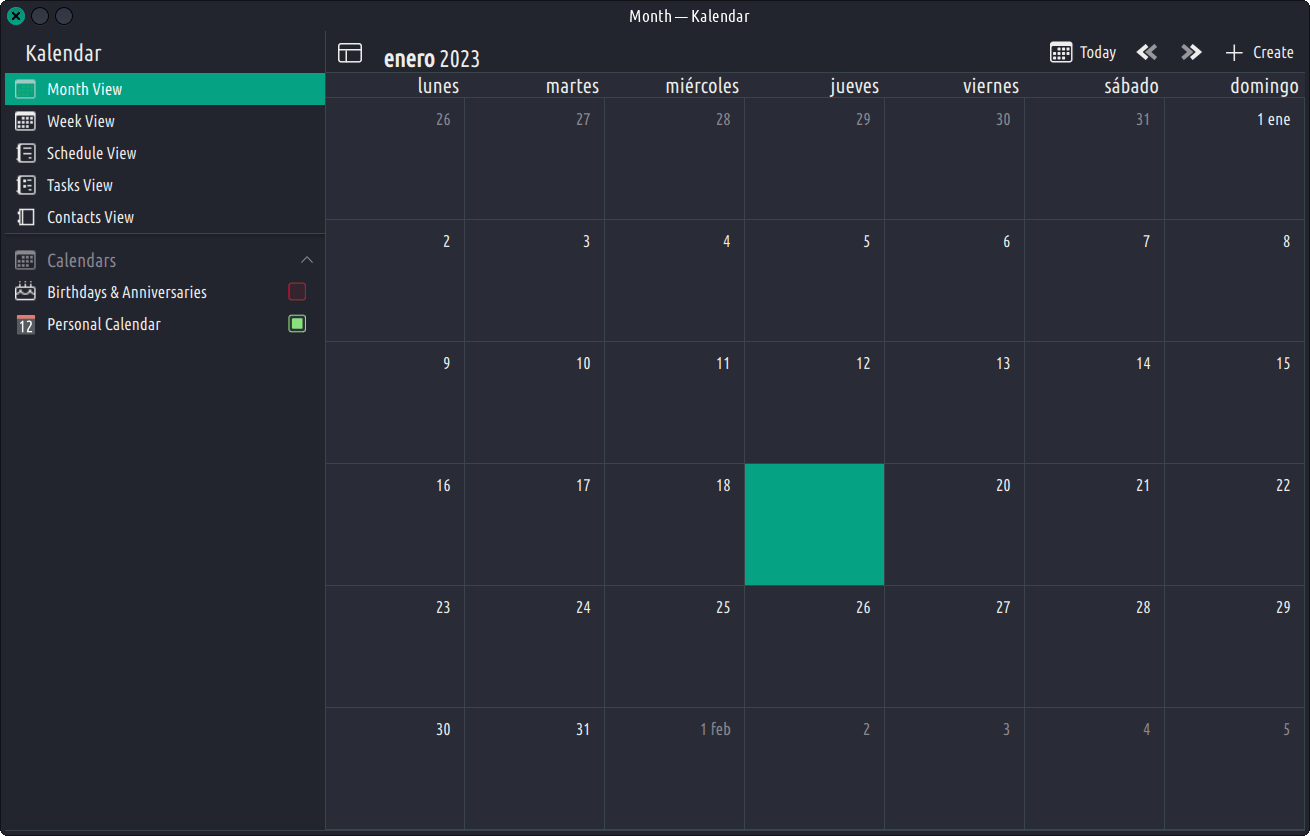Disable the Personal Calendar green checkbox
The image size is (1310, 836).
(297, 324)
